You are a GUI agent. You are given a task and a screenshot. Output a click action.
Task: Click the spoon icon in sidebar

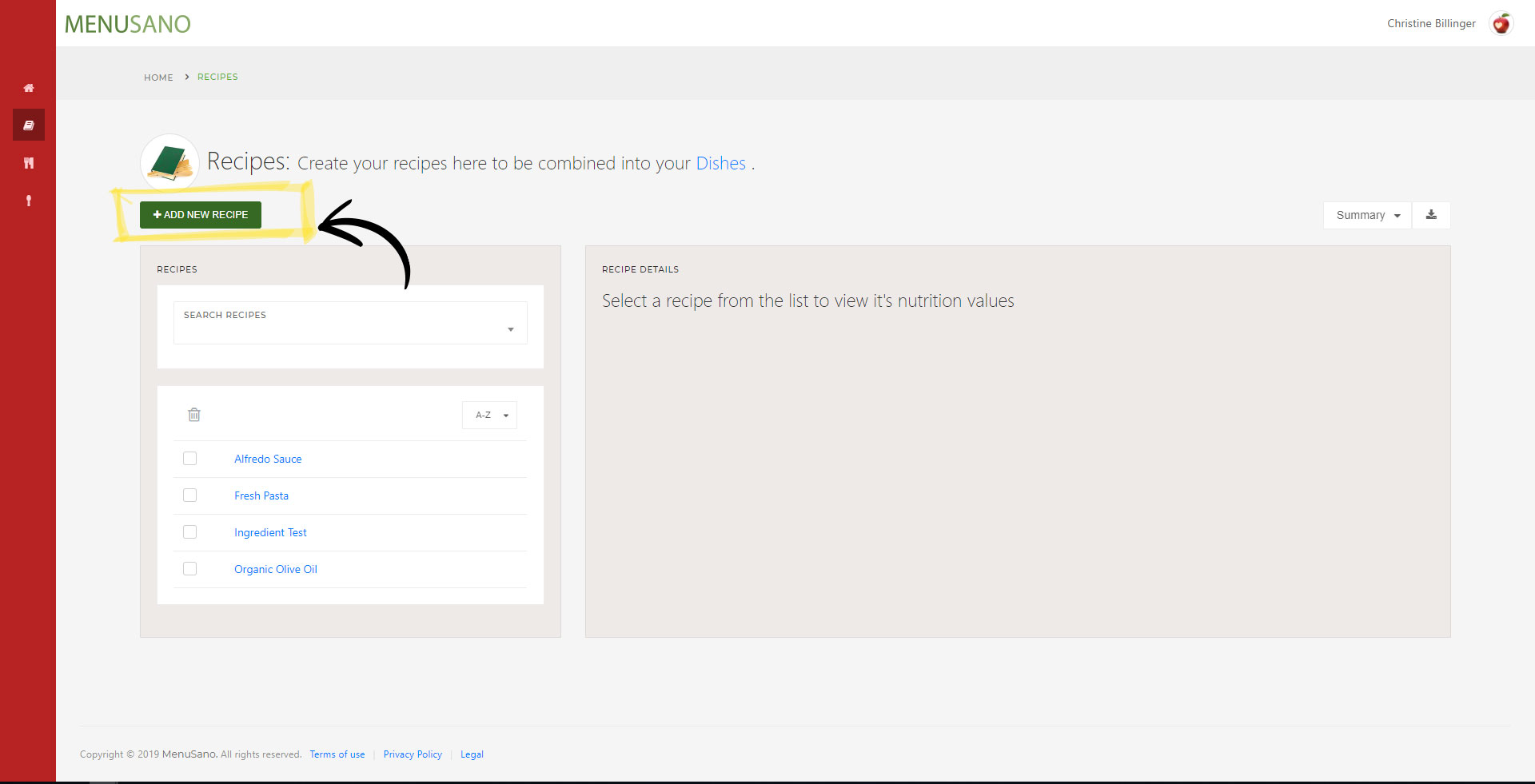(x=29, y=201)
